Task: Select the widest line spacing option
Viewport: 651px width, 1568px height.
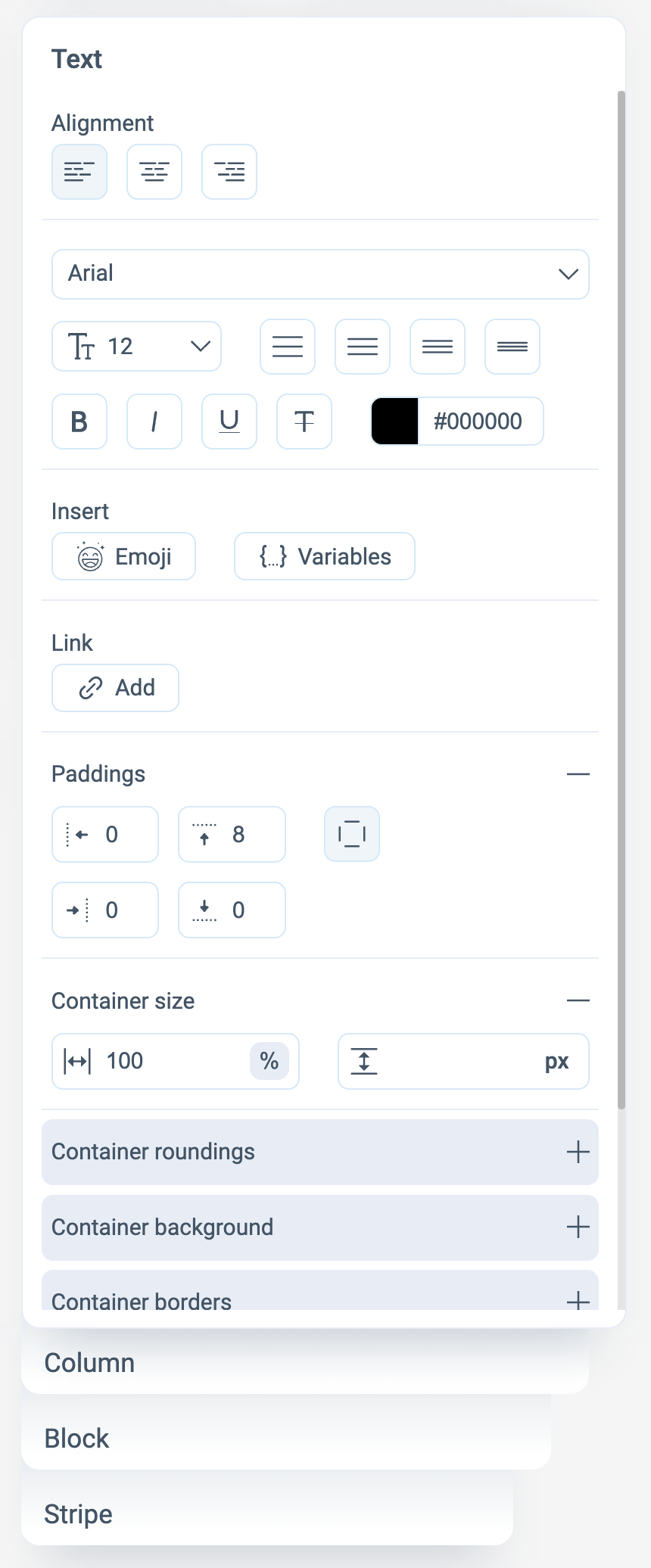Action: click(288, 347)
